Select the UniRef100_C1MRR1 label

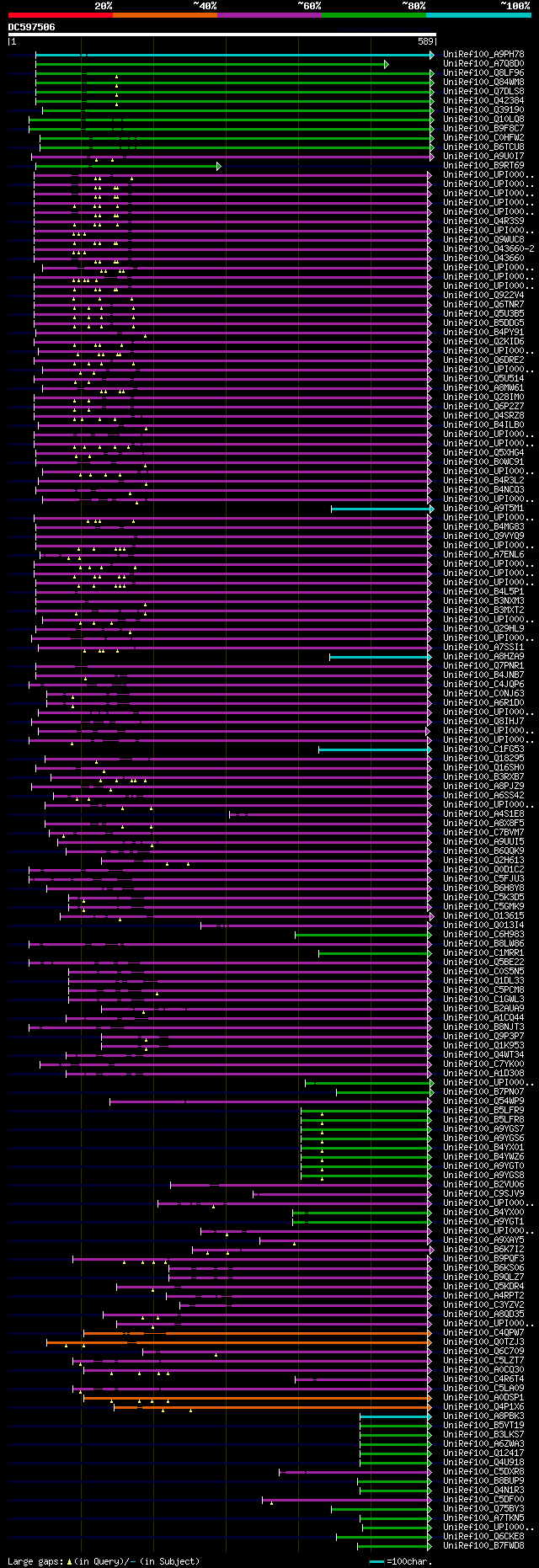tap(483, 952)
